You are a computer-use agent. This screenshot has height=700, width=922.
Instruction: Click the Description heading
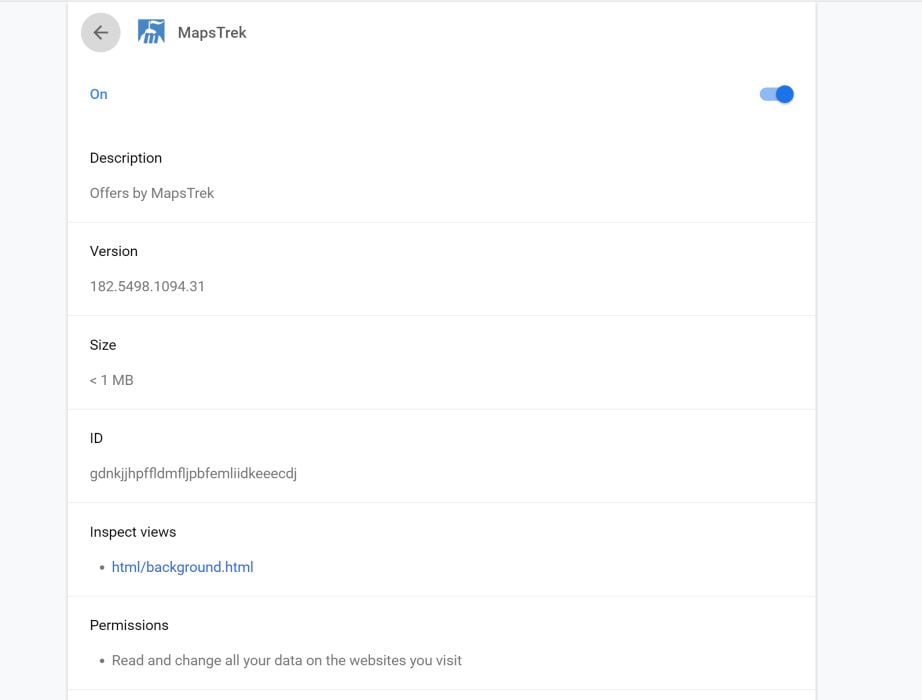coord(125,158)
